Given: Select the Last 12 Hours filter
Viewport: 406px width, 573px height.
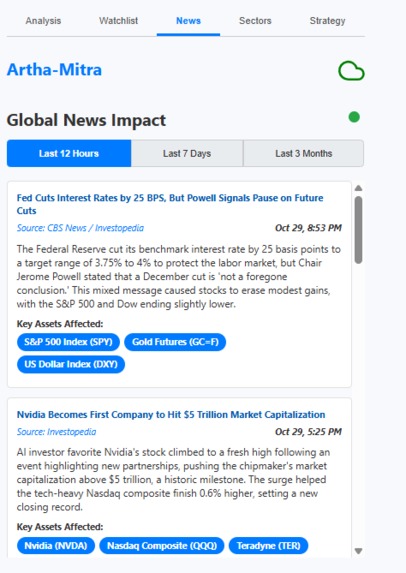Looking at the screenshot, I should pos(69,153).
